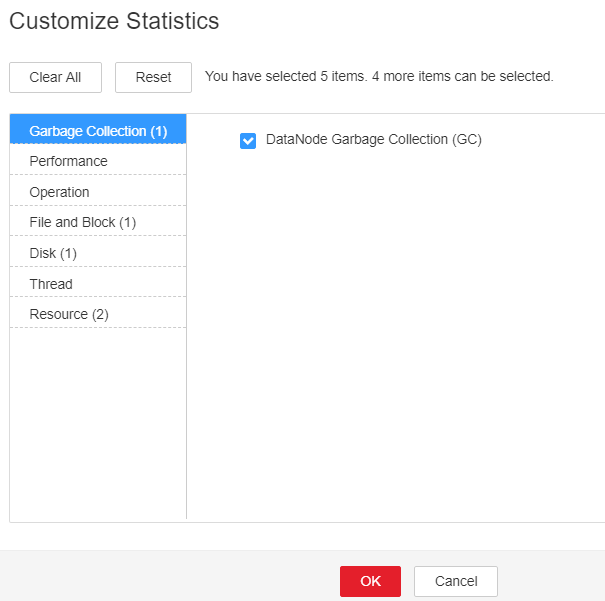The image size is (605, 601).
Task: Click blank area under the DataNode checkbox
Action: click(x=395, y=332)
